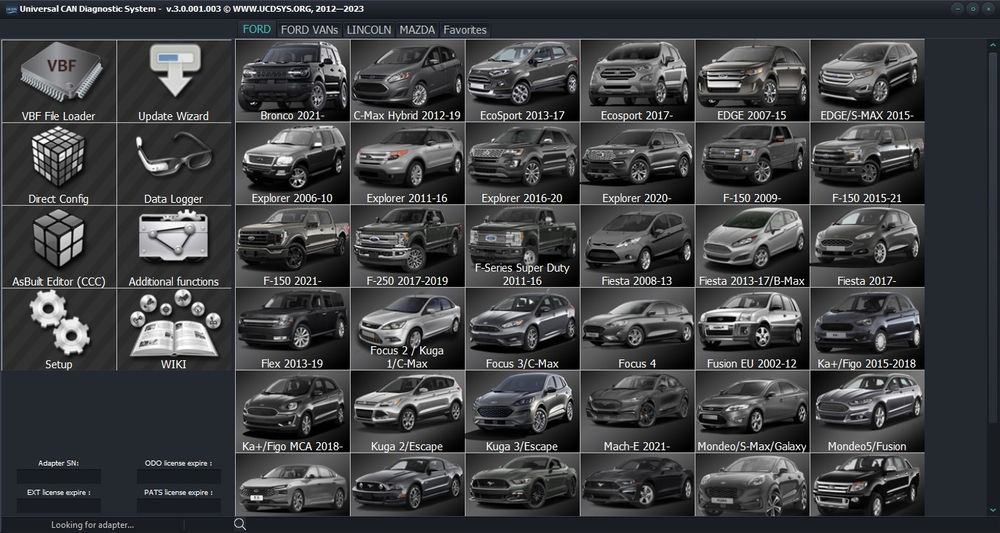1000x533 pixels.
Task: Click the search magnifier icon
Action: [240, 524]
